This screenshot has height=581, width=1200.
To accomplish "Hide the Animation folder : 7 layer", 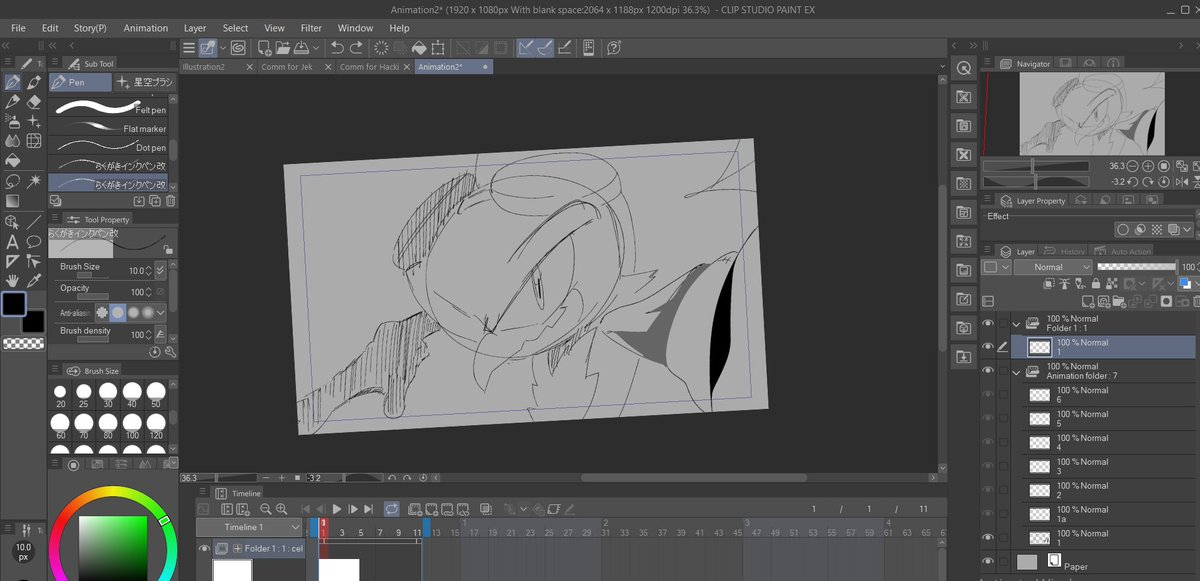I will [x=988, y=371].
